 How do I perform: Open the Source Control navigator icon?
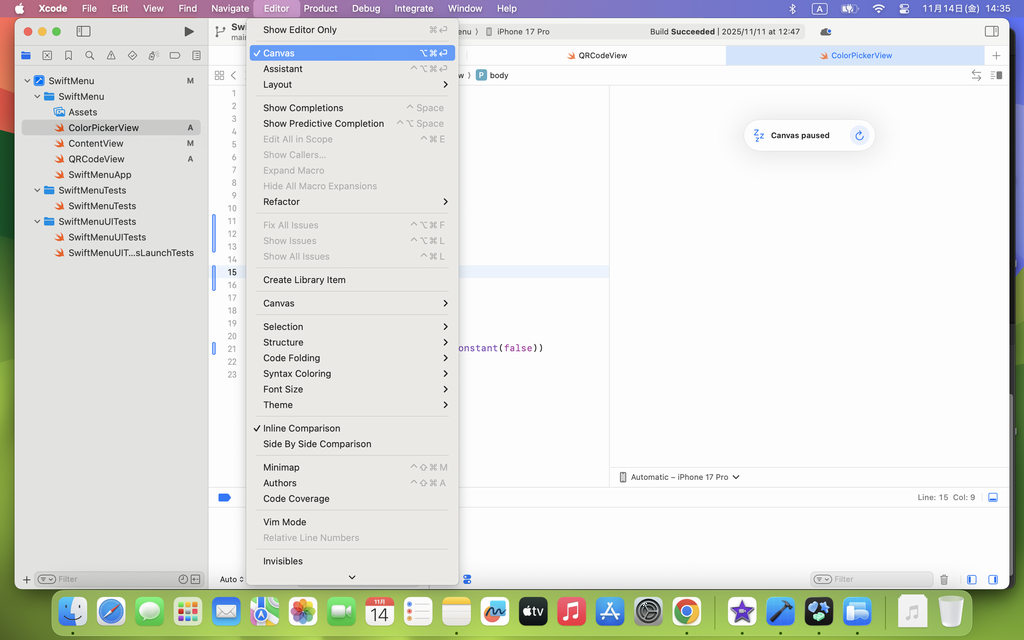(47, 56)
